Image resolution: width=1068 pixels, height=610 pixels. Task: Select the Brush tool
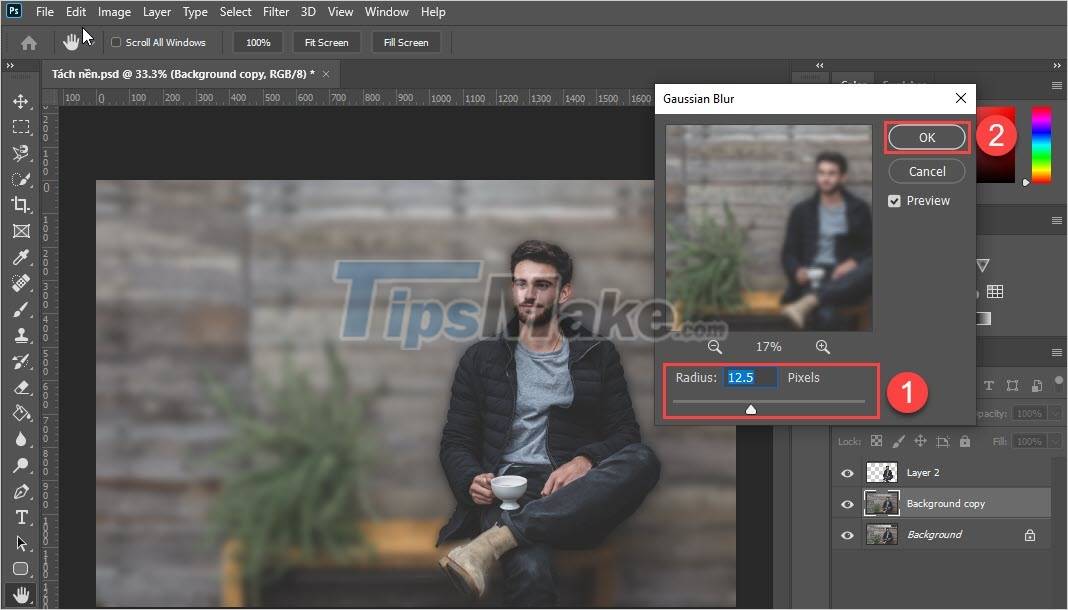pos(20,309)
